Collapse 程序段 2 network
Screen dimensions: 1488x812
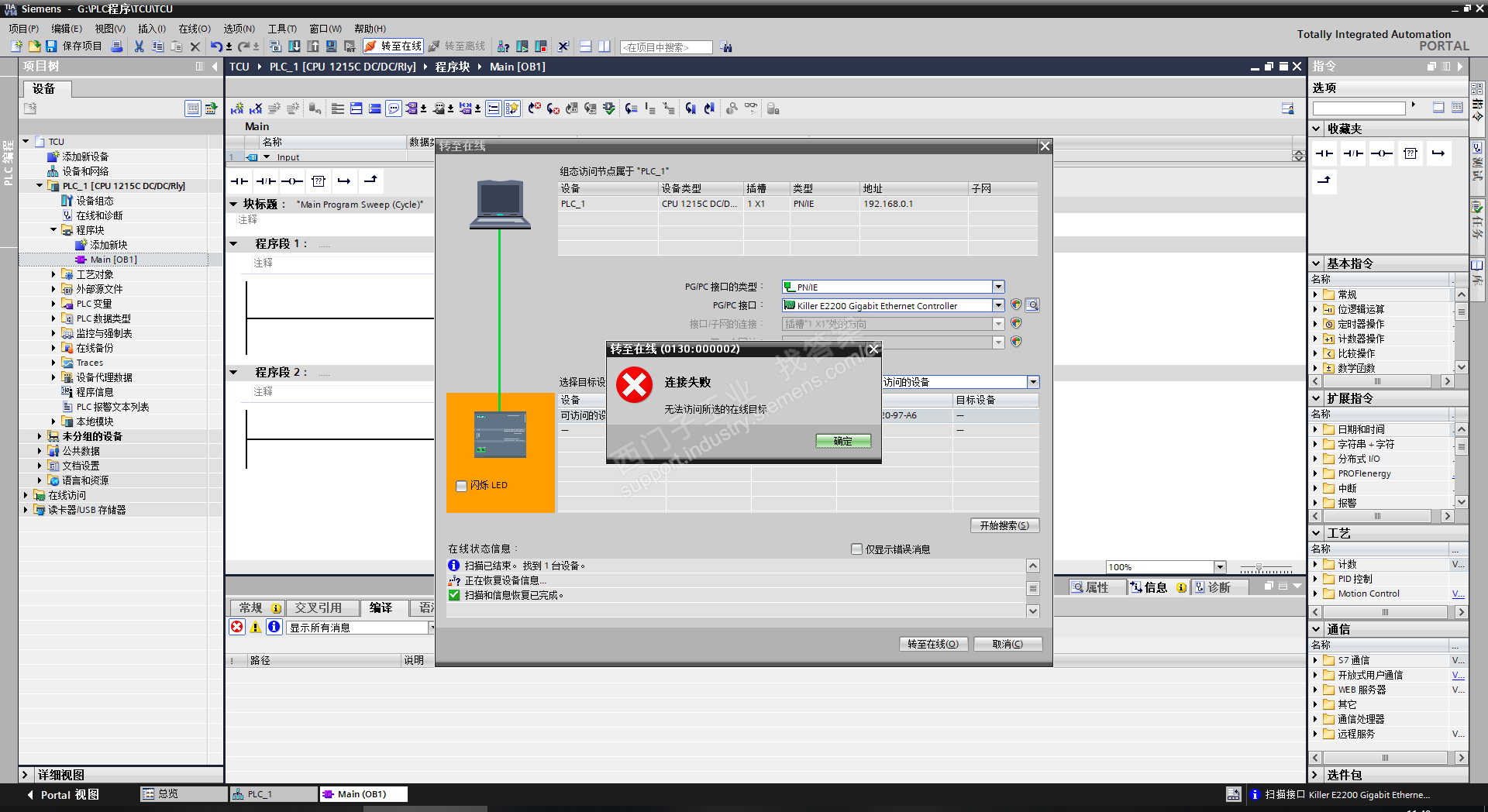point(234,373)
